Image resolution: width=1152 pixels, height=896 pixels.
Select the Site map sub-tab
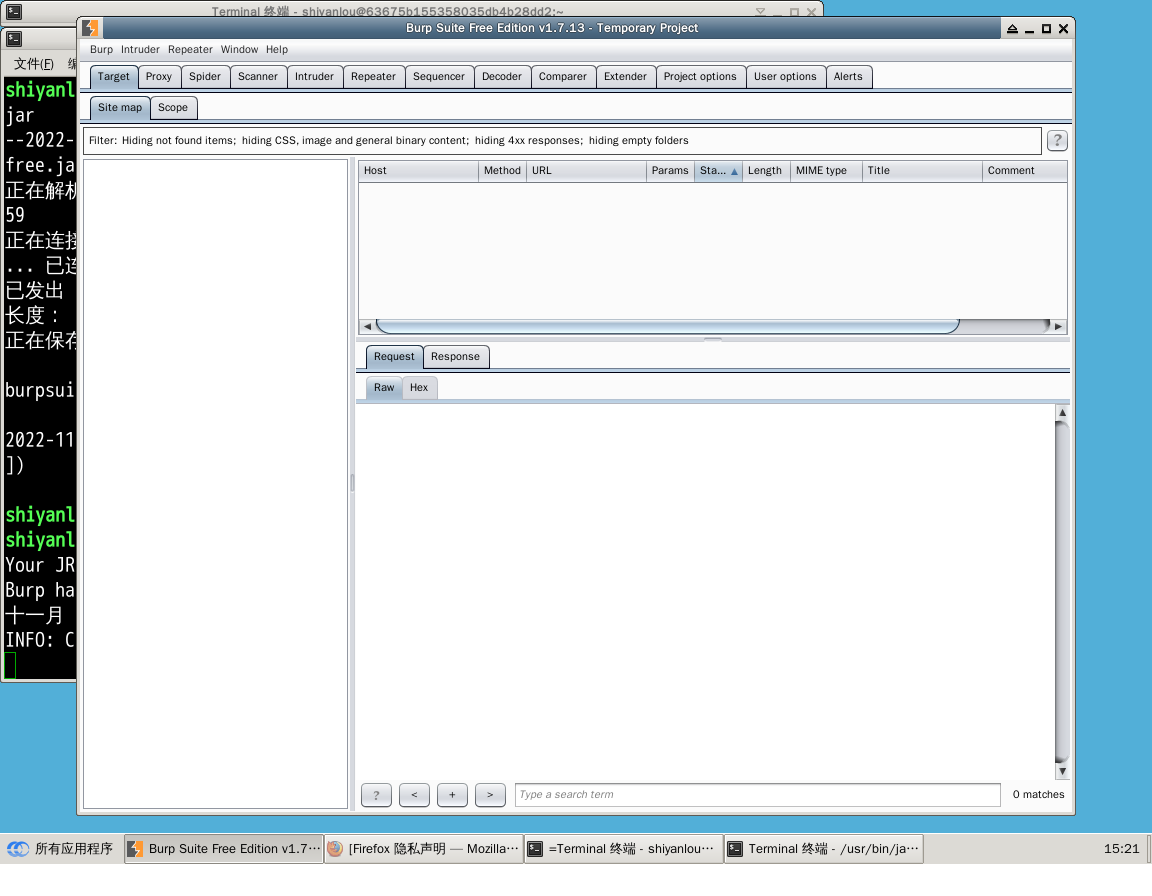tap(120, 107)
